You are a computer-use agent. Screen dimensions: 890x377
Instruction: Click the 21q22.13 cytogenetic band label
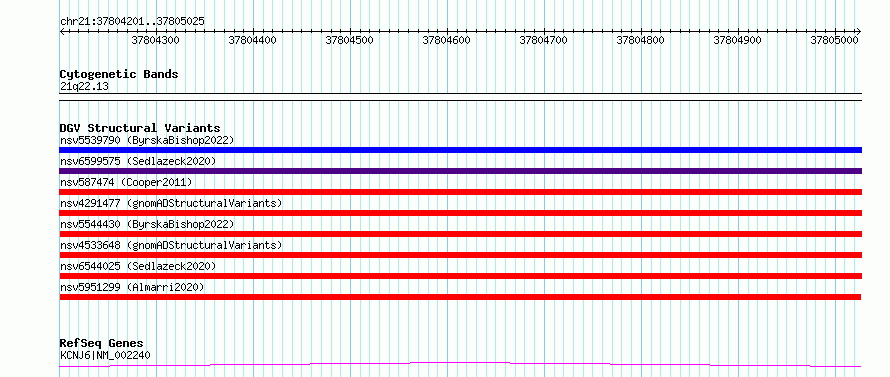[x=84, y=87]
